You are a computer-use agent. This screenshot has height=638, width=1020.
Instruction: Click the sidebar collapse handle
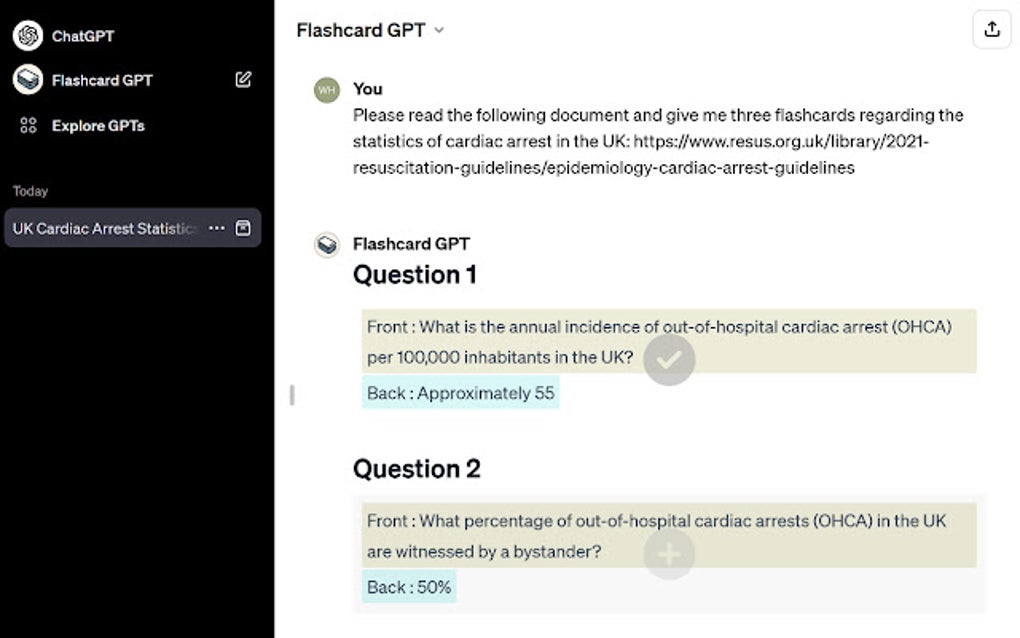[x=291, y=395]
